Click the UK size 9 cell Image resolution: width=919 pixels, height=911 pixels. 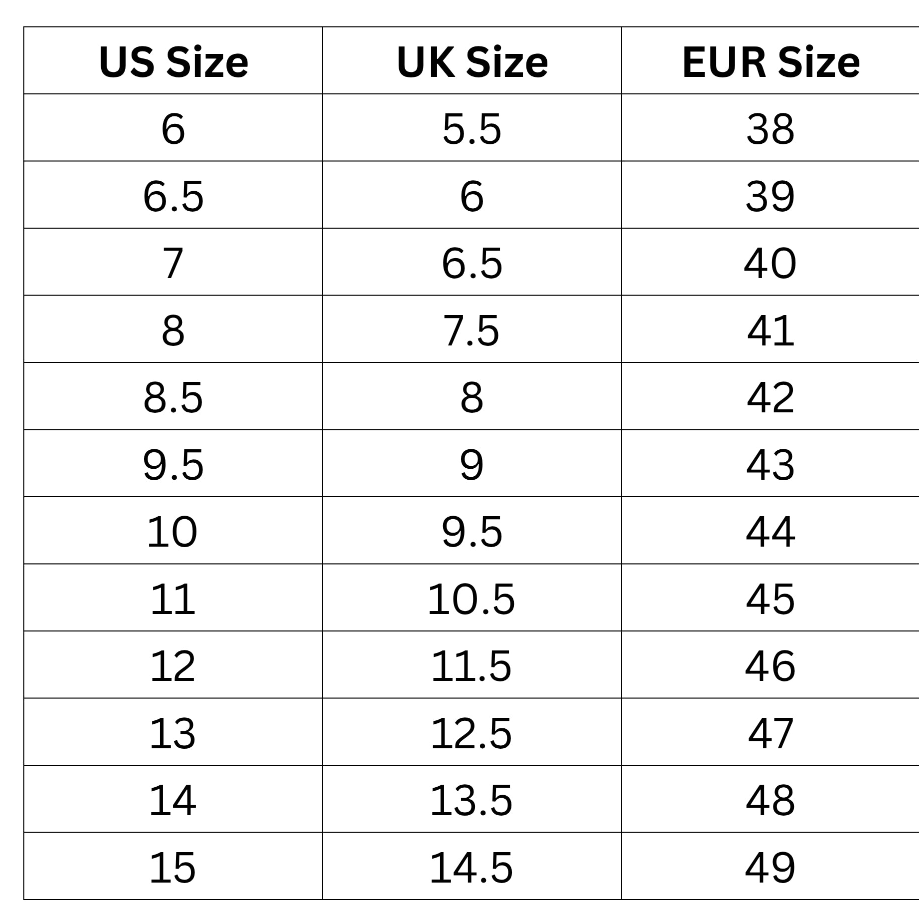click(472, 464)
